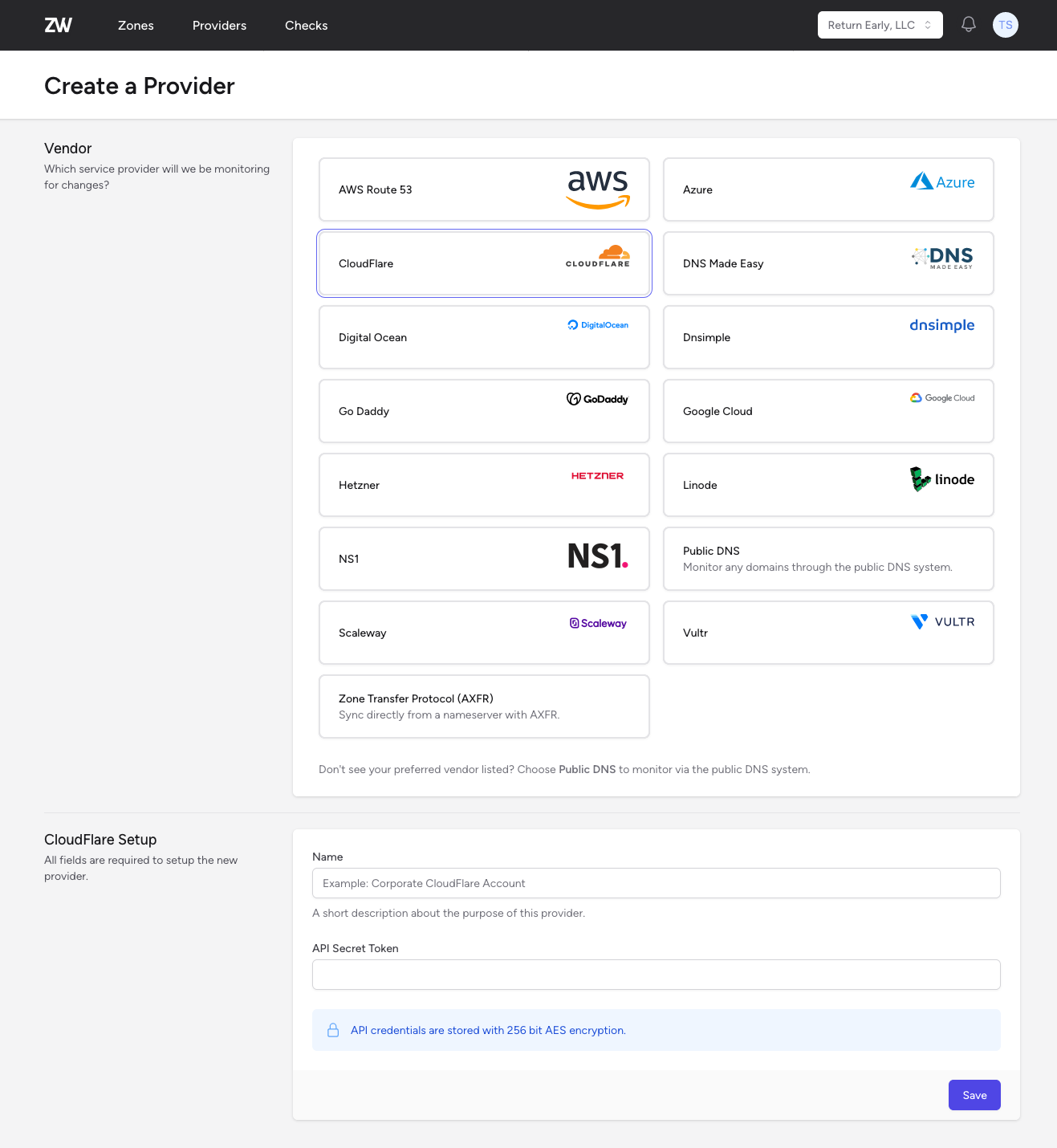Select the Zone Transfer Protocol (AXFR) option
Viewport: 1057px width, 1148px height.
click(x=483, y=706)
